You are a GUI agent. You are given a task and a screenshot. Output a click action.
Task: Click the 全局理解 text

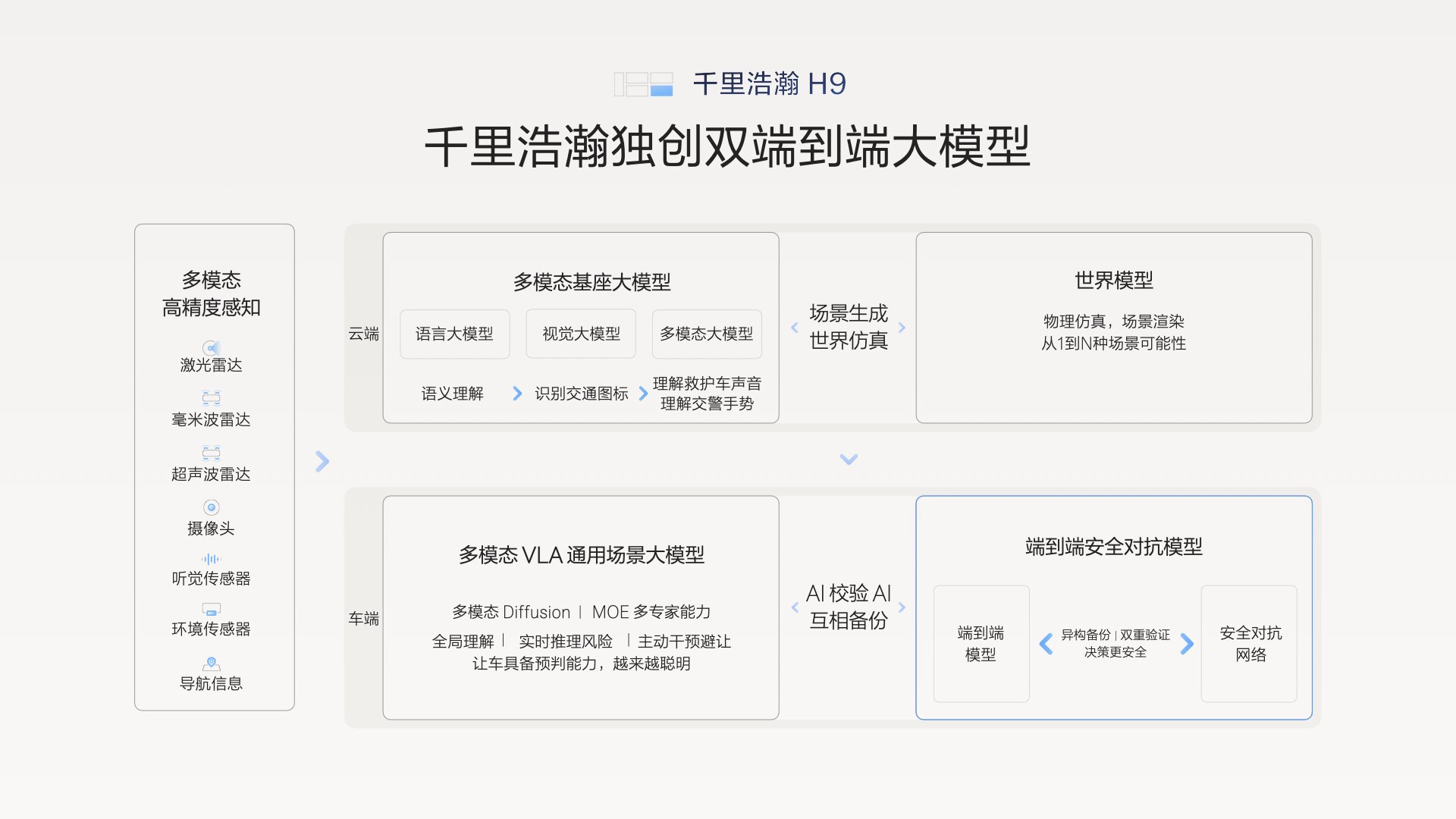click(x=463, y=642)
